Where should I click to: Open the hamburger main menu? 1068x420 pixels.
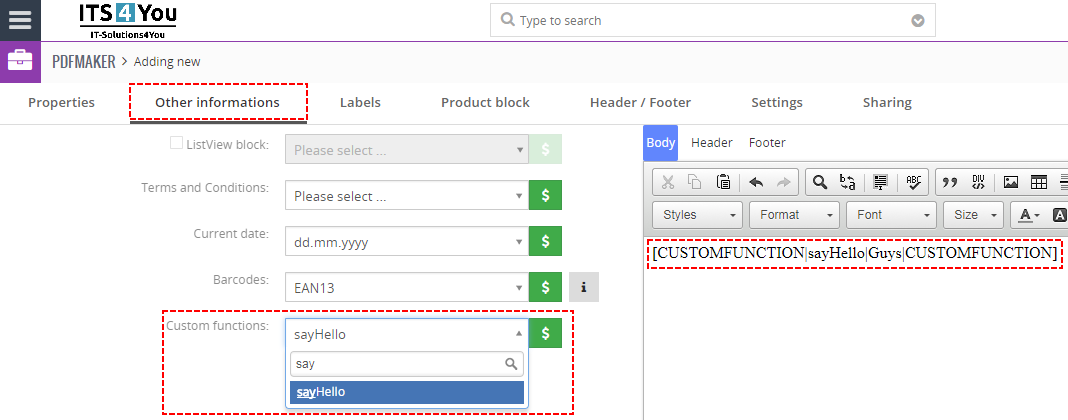coord(20,20)
